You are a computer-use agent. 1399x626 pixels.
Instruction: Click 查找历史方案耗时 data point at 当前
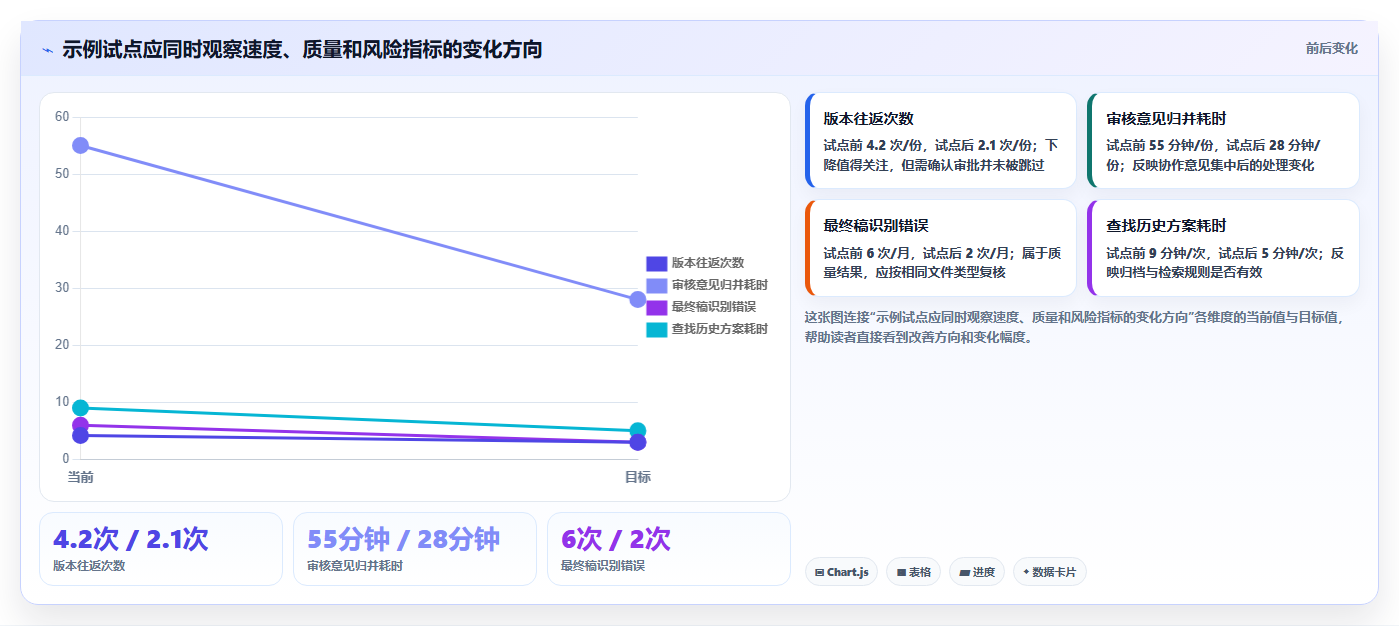pyautogui.click(x=81, y=407)
